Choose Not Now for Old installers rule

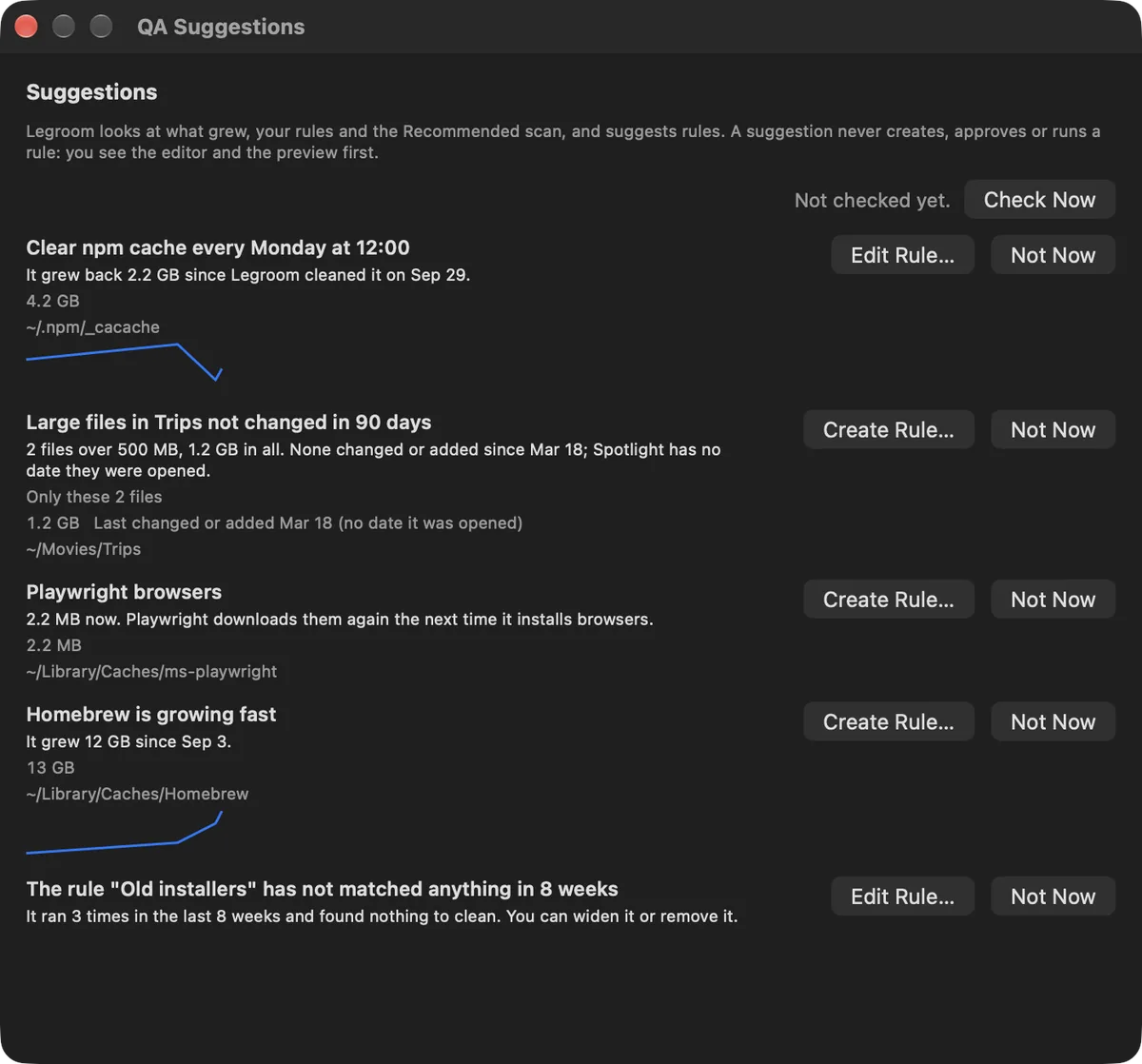click(x=1053, y=897)
